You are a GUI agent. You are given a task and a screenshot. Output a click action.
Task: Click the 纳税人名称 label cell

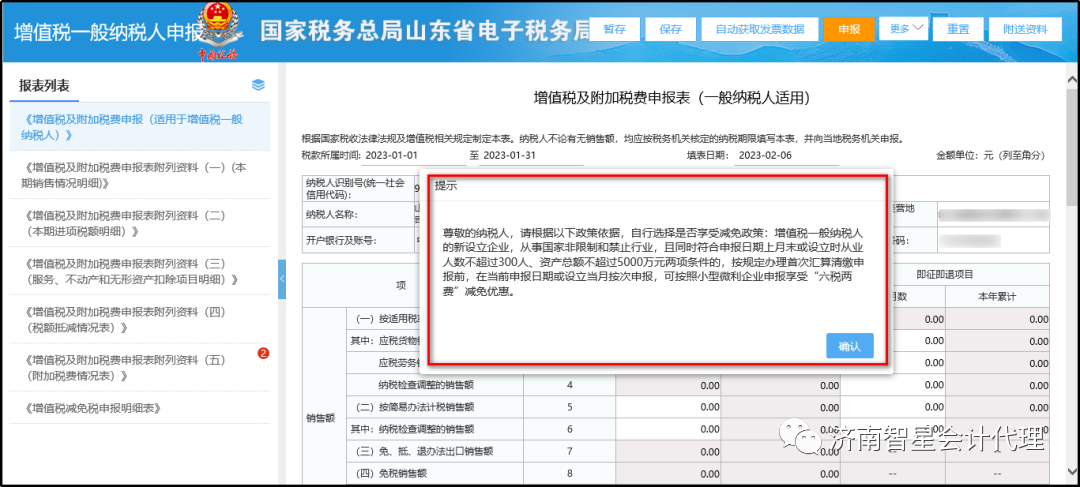click(358, 214)
